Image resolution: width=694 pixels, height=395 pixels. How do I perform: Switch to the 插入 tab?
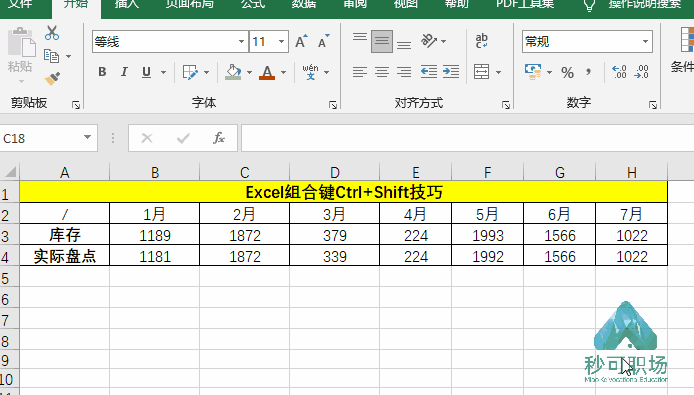click(127, 4)
